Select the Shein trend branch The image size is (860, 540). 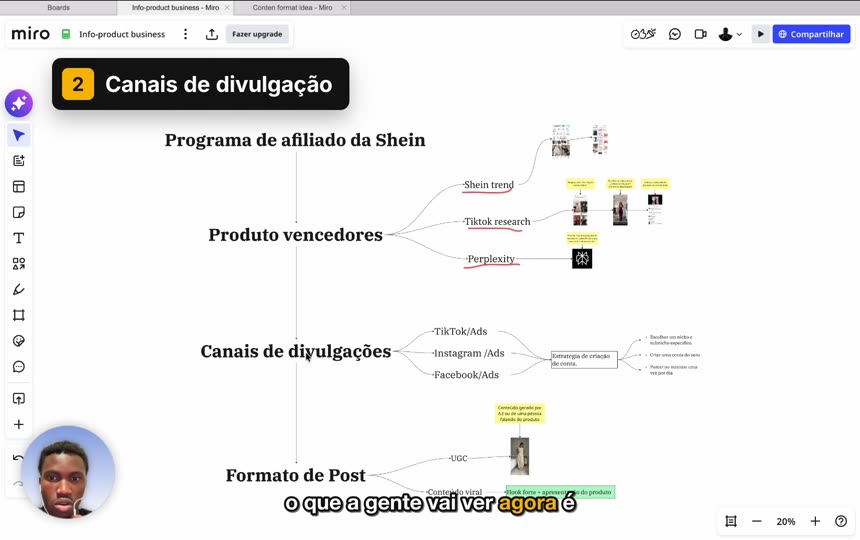[x=489, y=185]
